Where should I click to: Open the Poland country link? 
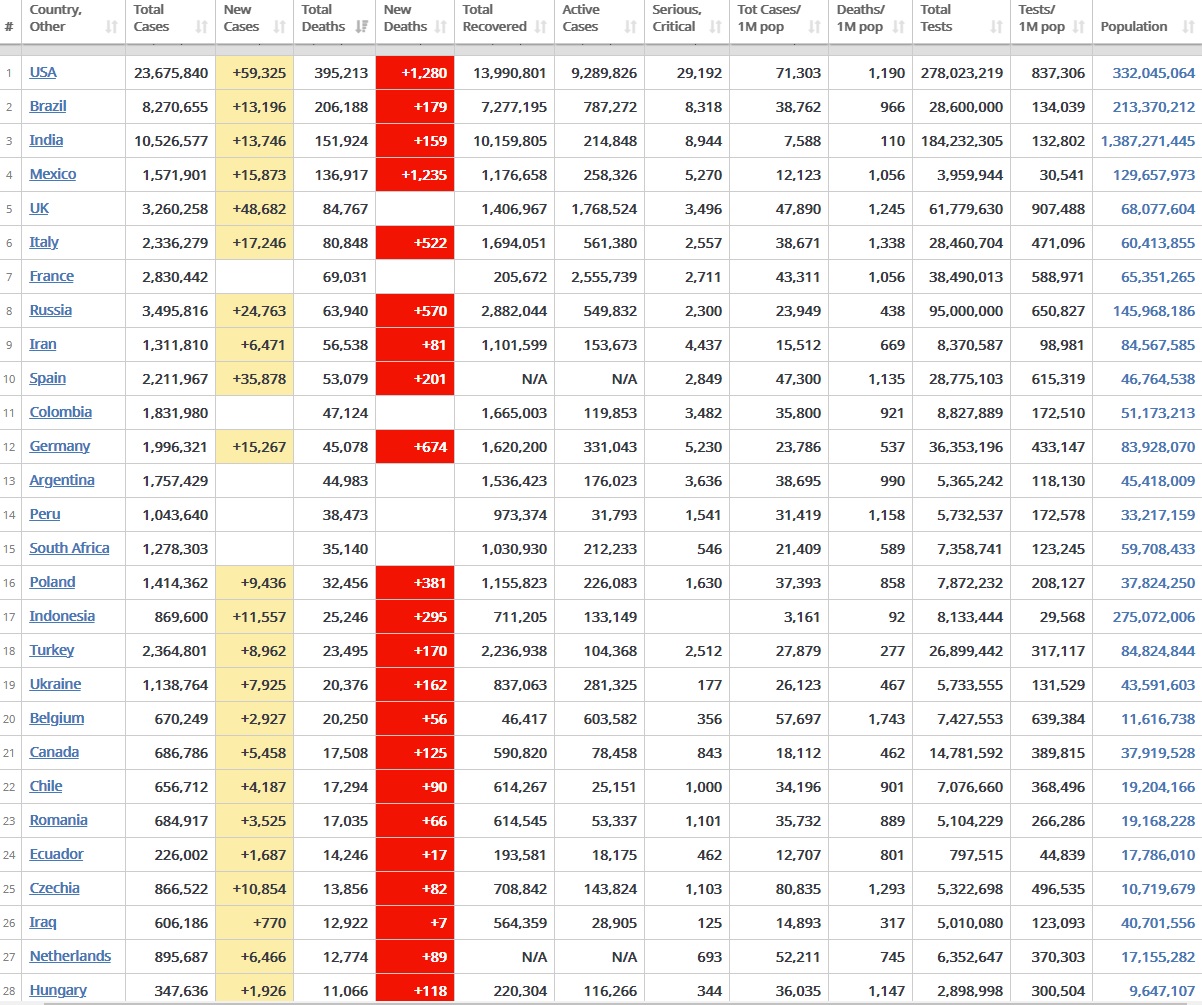[x=53, y=582]
